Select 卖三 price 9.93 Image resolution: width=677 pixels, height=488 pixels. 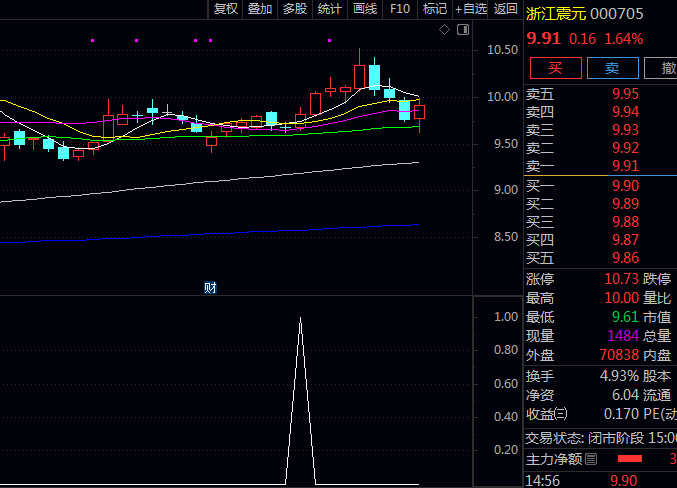pyautogui.click(x=625, y=130)
